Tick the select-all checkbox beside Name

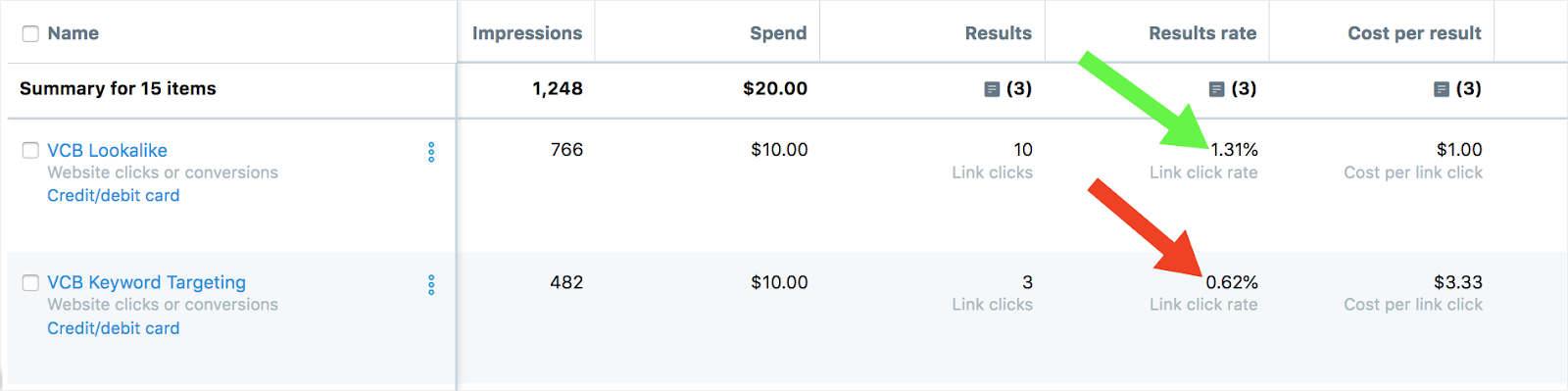(x=30, y=33)
